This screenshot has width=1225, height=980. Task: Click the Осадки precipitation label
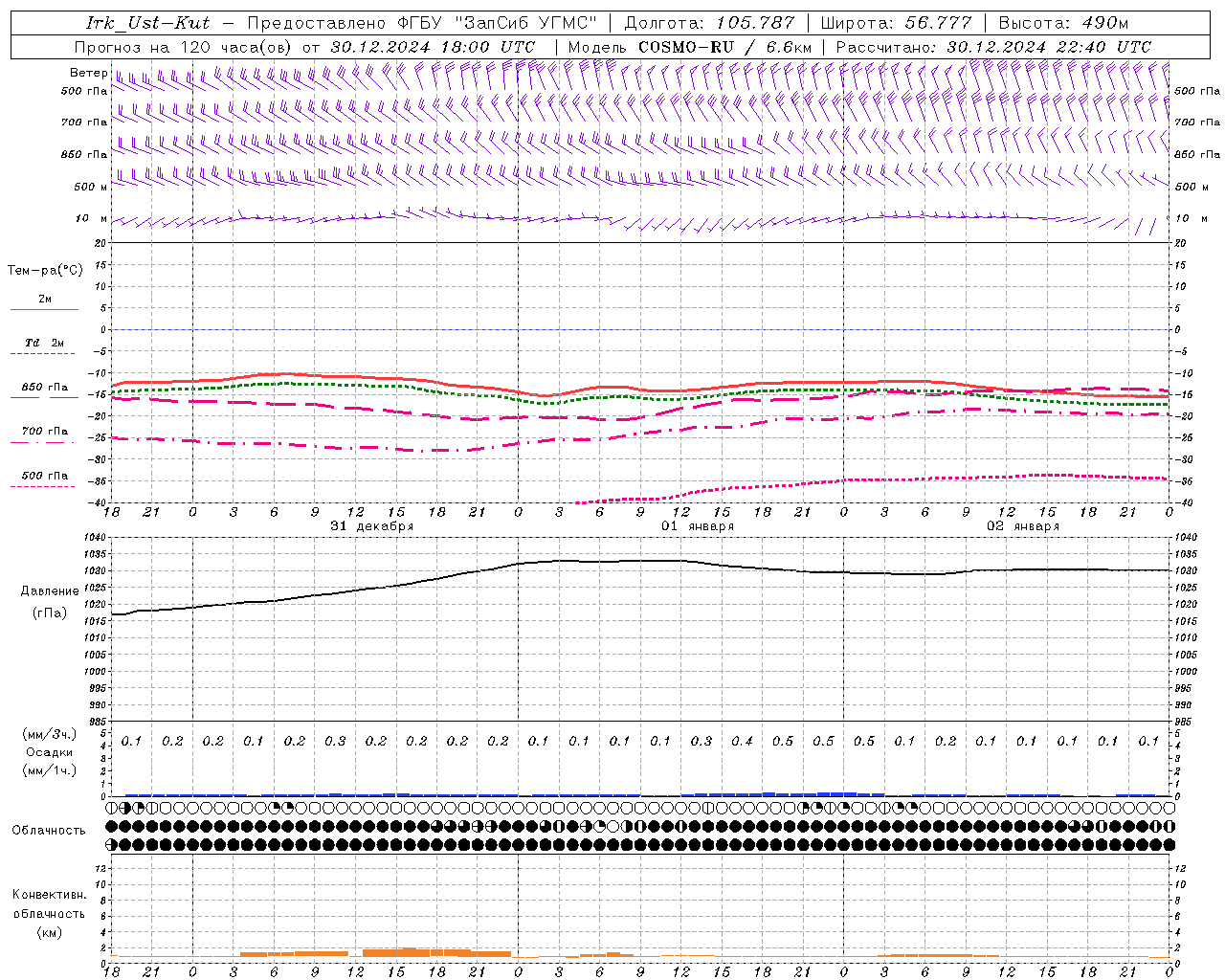click(x=49, y=752)
